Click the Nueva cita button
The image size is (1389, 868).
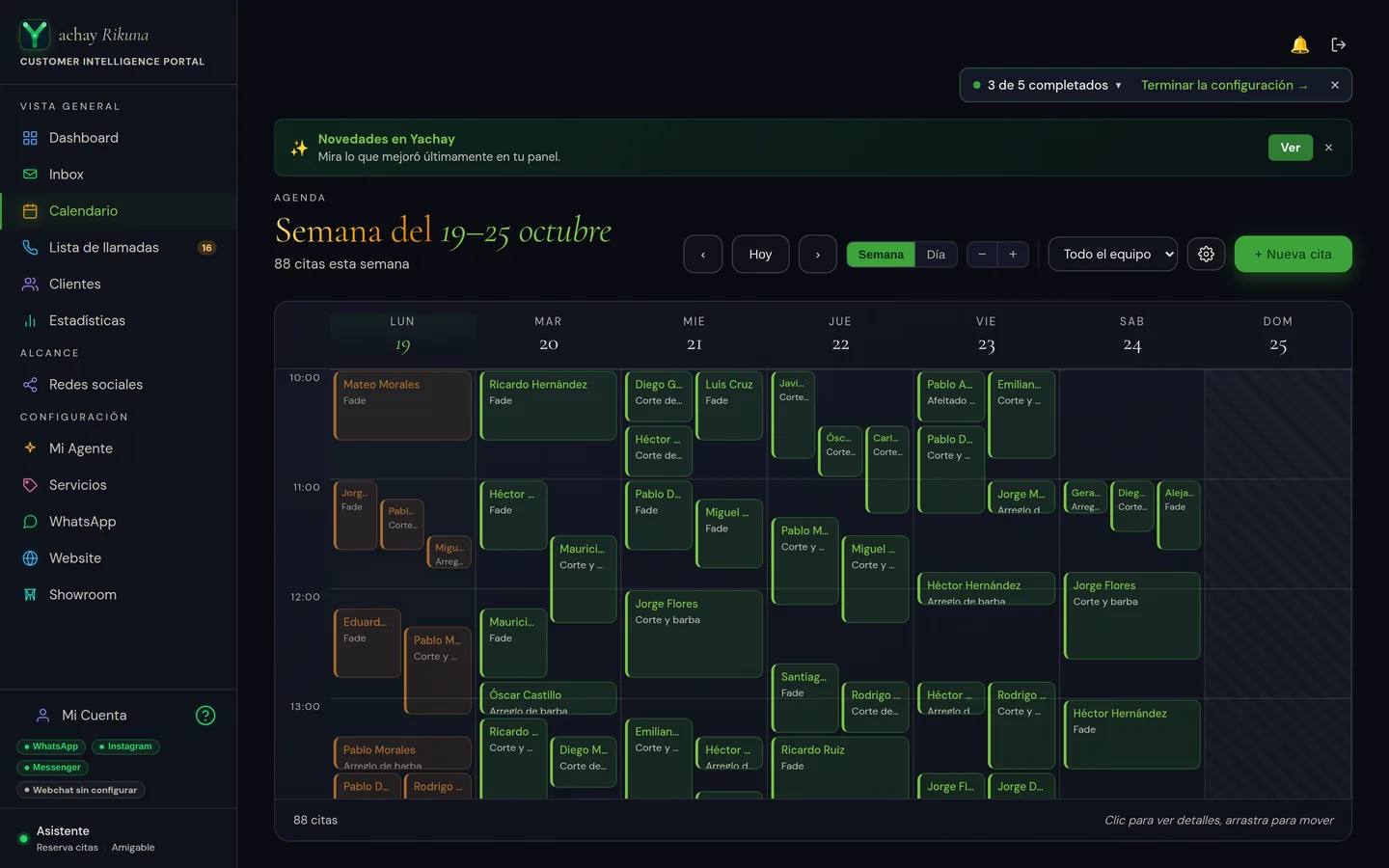1293,255
